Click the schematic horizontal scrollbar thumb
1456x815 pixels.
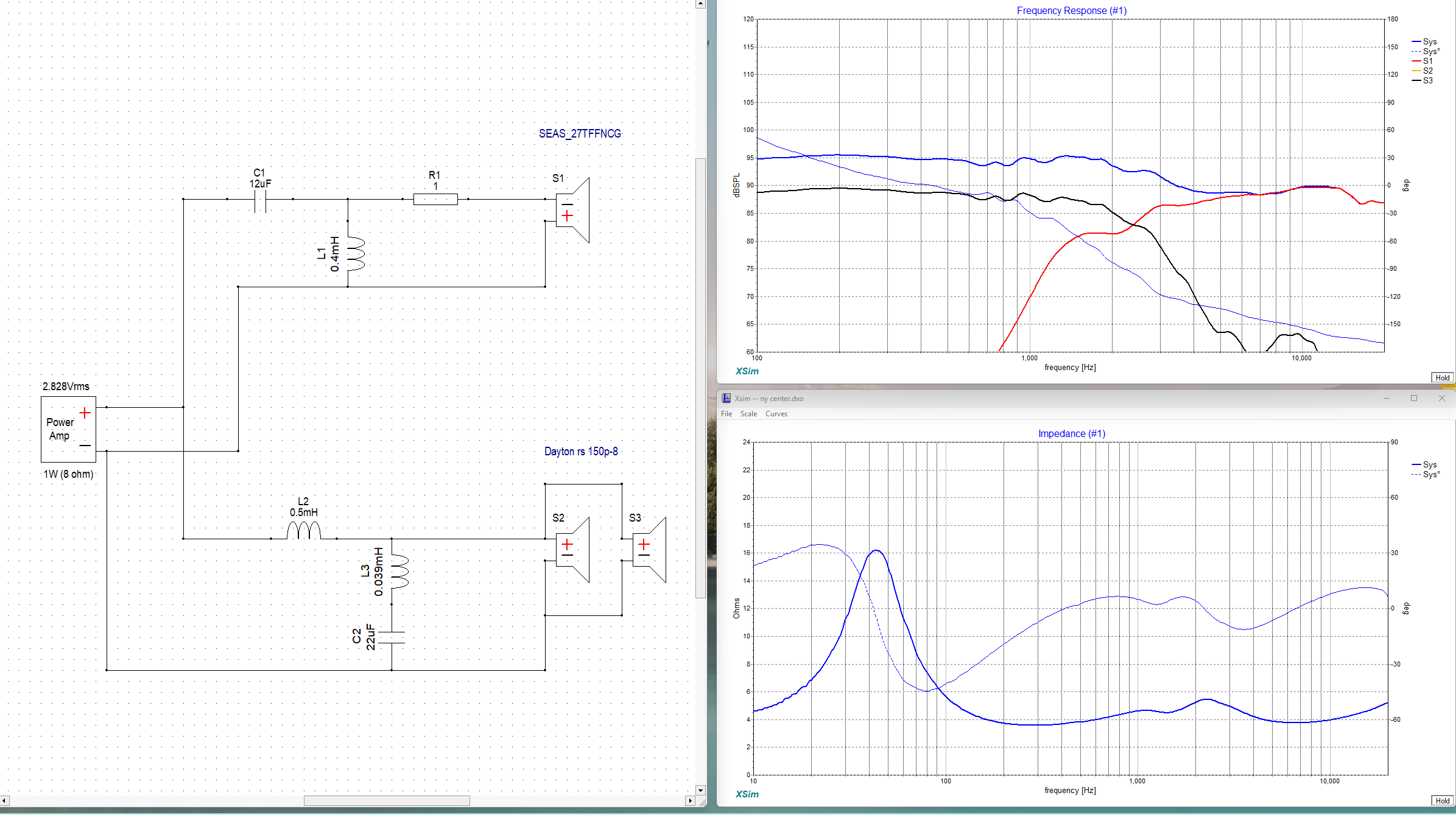pyautogui.click(x=387, y=800)
